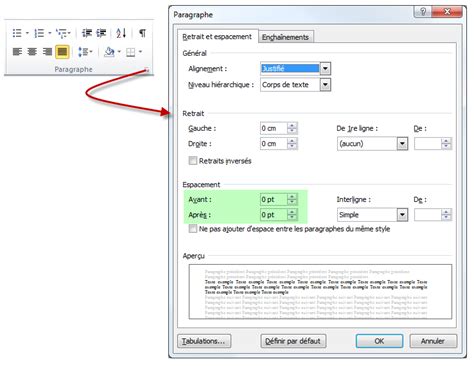Adjust Avant spacing spinner arrows
The height and width of the screenshot is (366, 474).
pos(292,199)
